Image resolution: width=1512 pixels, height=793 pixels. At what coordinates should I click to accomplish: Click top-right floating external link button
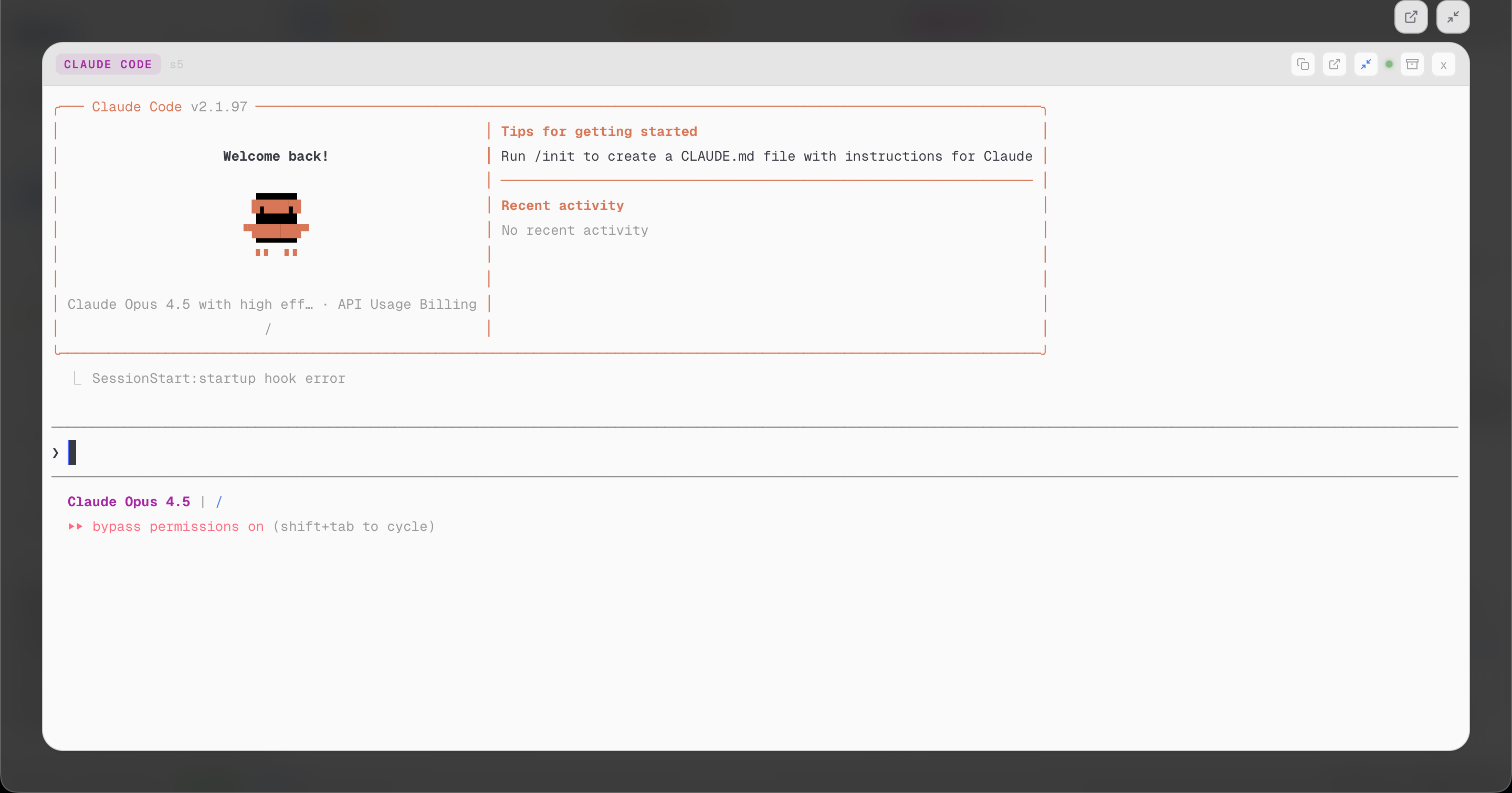(x=1411, y=17)
